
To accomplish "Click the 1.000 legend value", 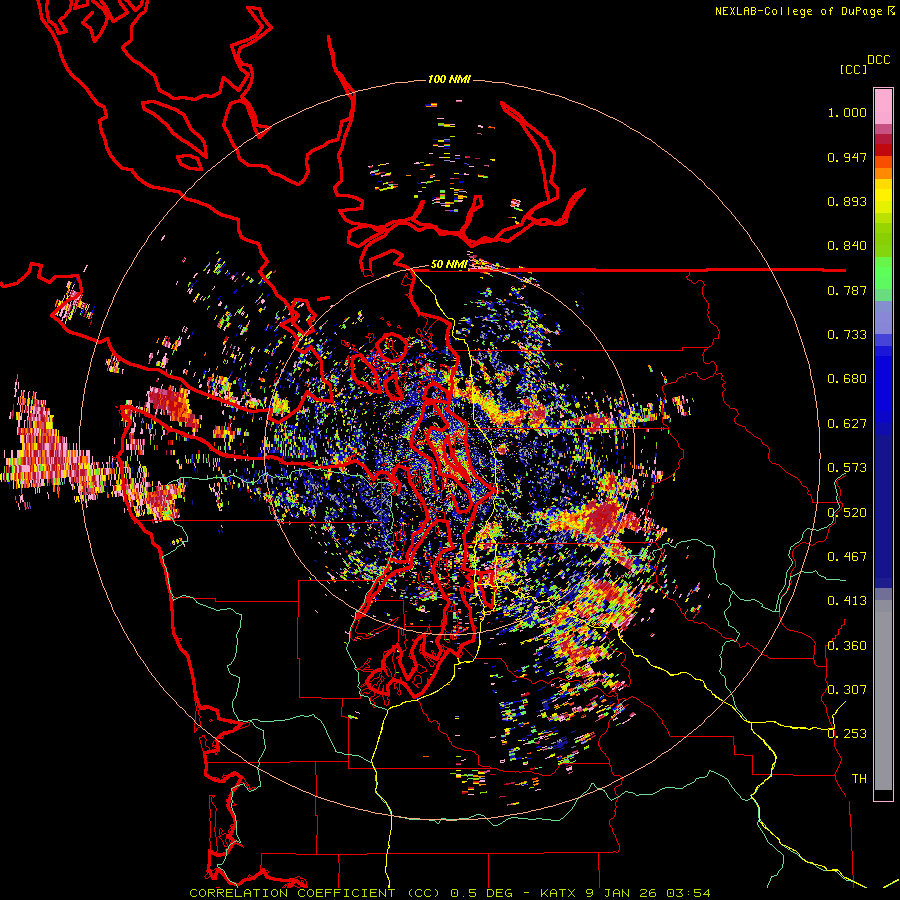I will [x=847, y=112].
